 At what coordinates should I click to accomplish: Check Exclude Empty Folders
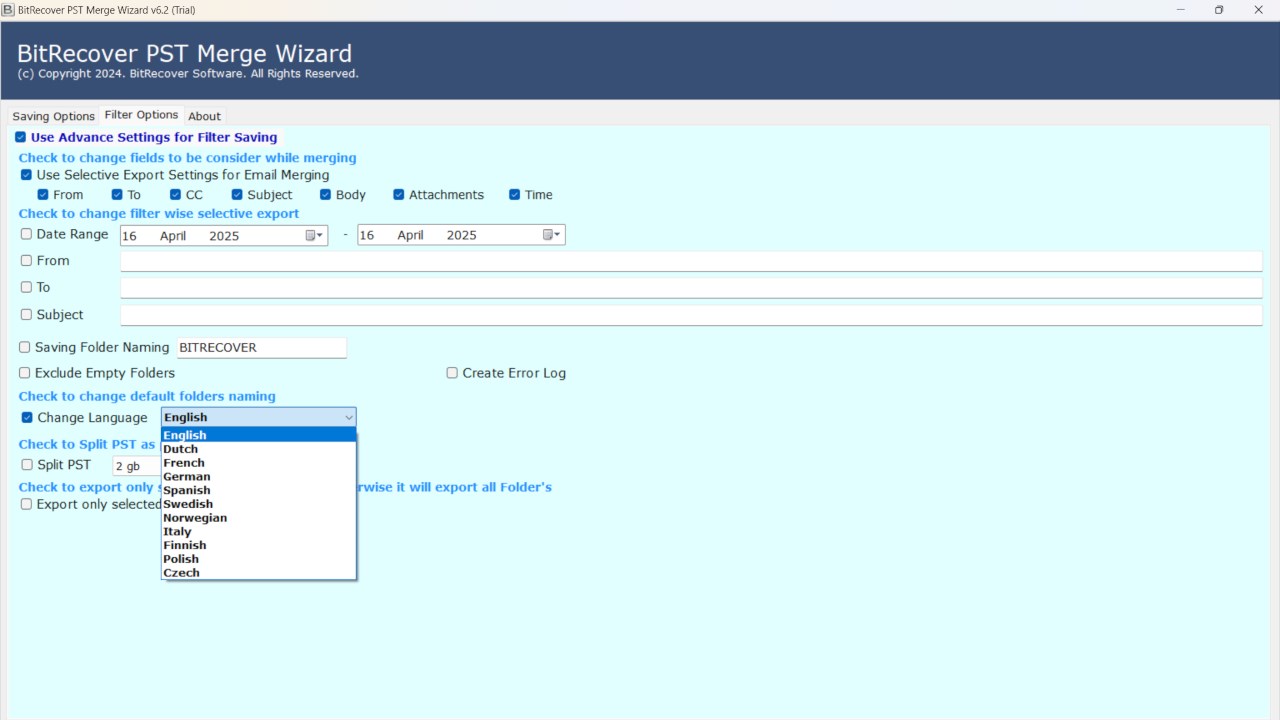tap(24, 373)
